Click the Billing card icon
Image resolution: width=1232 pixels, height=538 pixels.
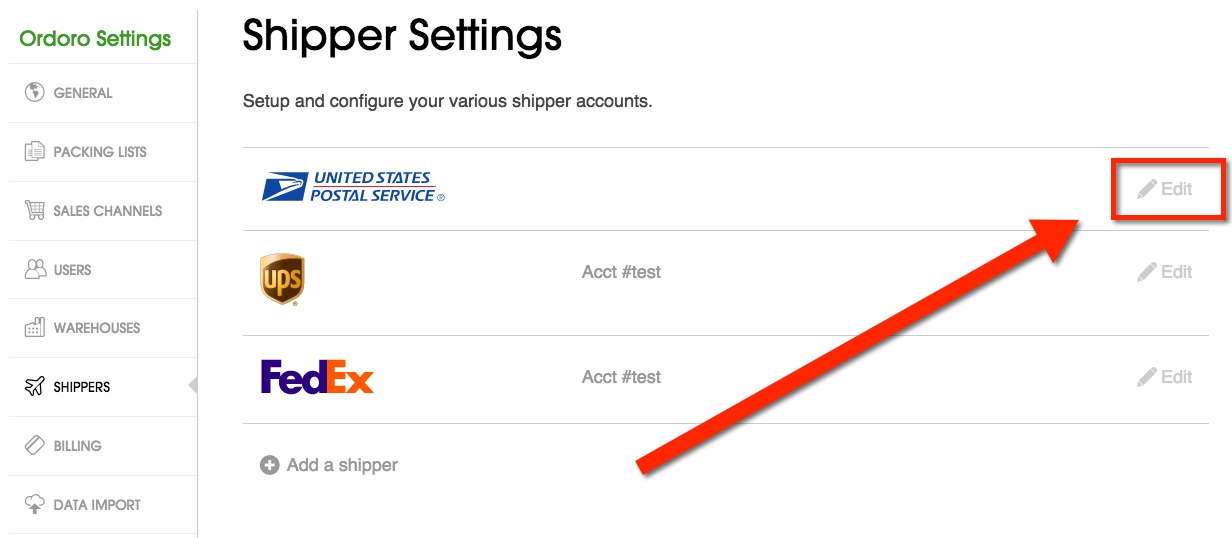(x=35, y=446)
